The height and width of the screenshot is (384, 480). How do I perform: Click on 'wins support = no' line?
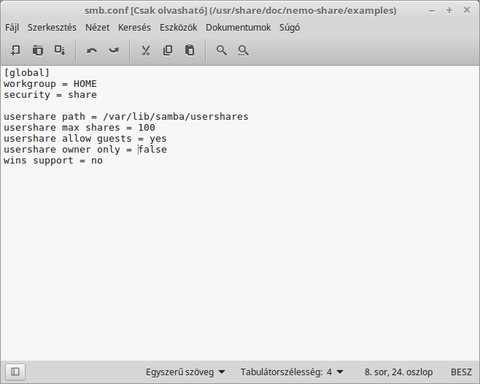tap(53, 161)
